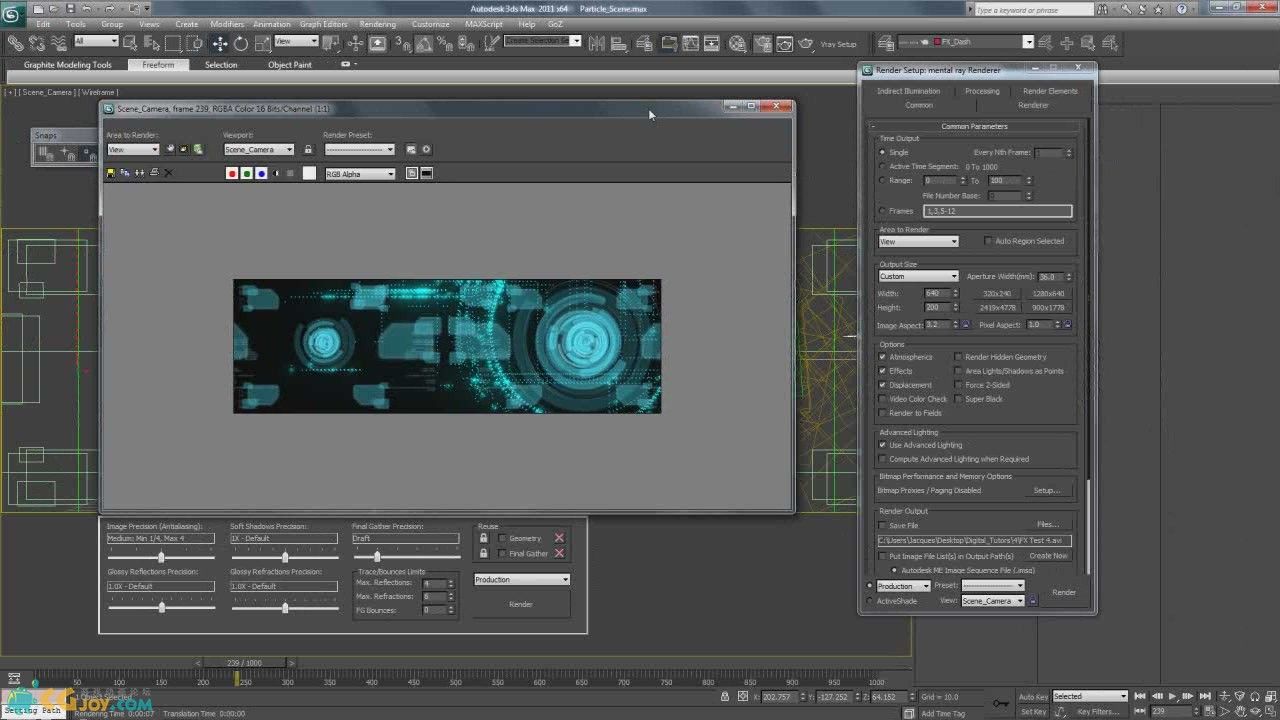This screenshot has height=720, width=1280.
Task: Switch to the Render Elements tab
Action: (x=1050, y=91)
